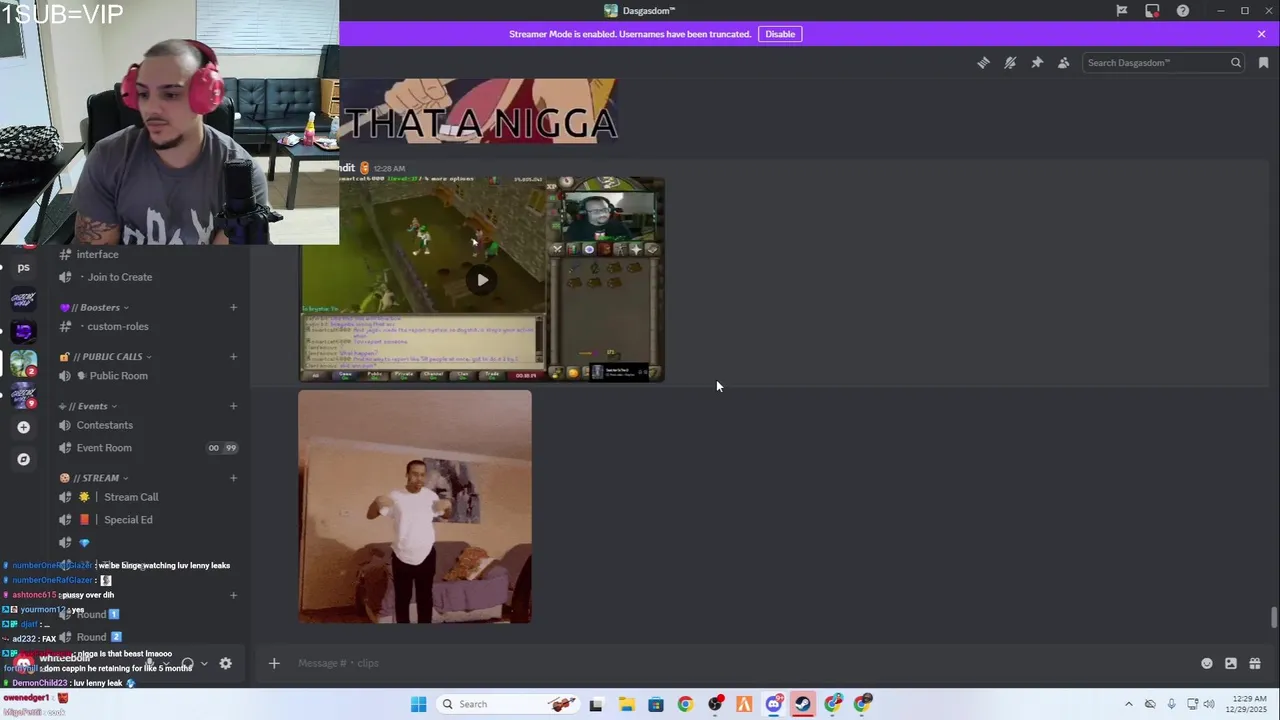
Task: Open Pinned Messages pin icon
Action: click(1037, 62)
